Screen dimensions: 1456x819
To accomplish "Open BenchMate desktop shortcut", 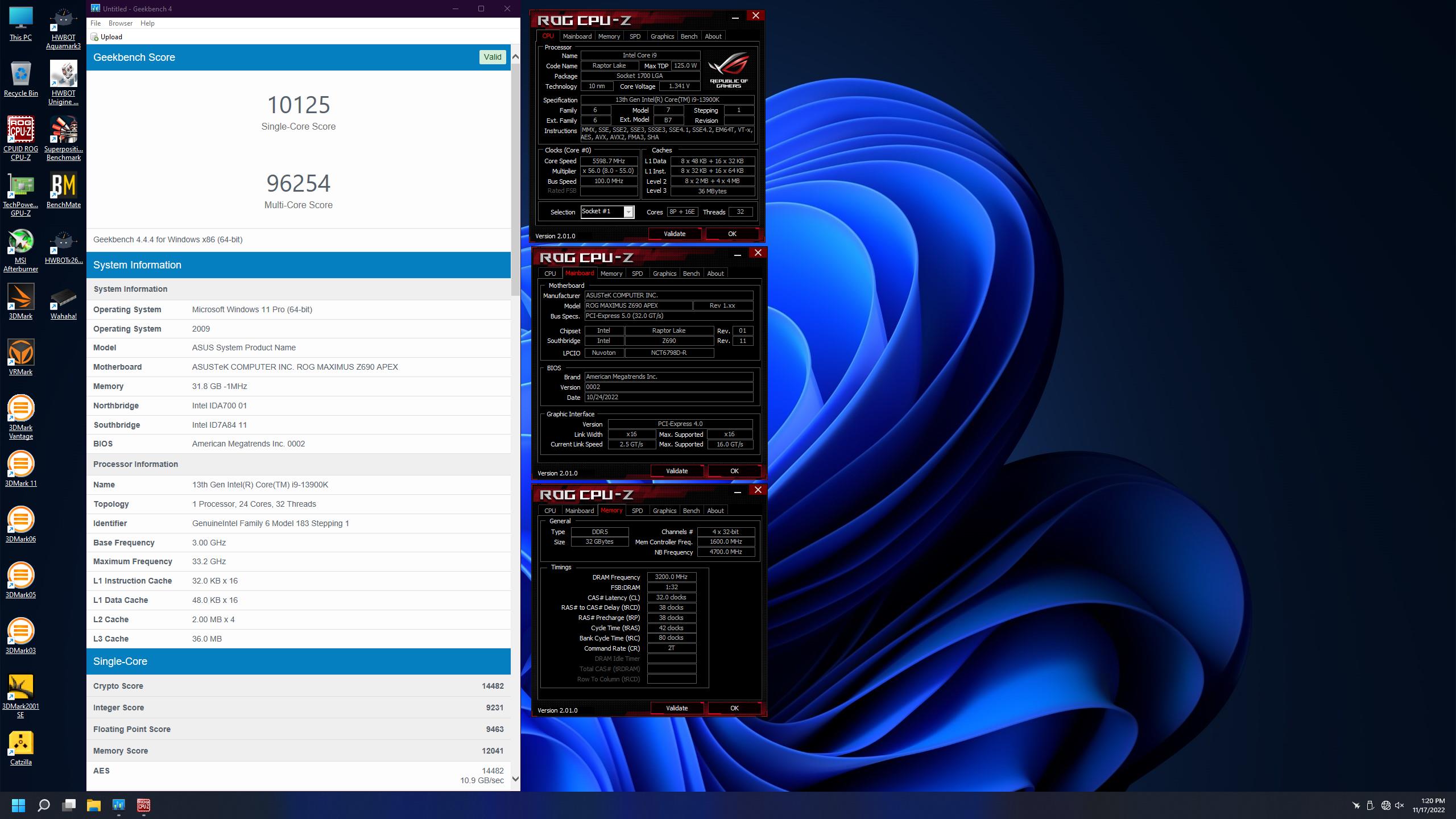I will coord(64,190).
